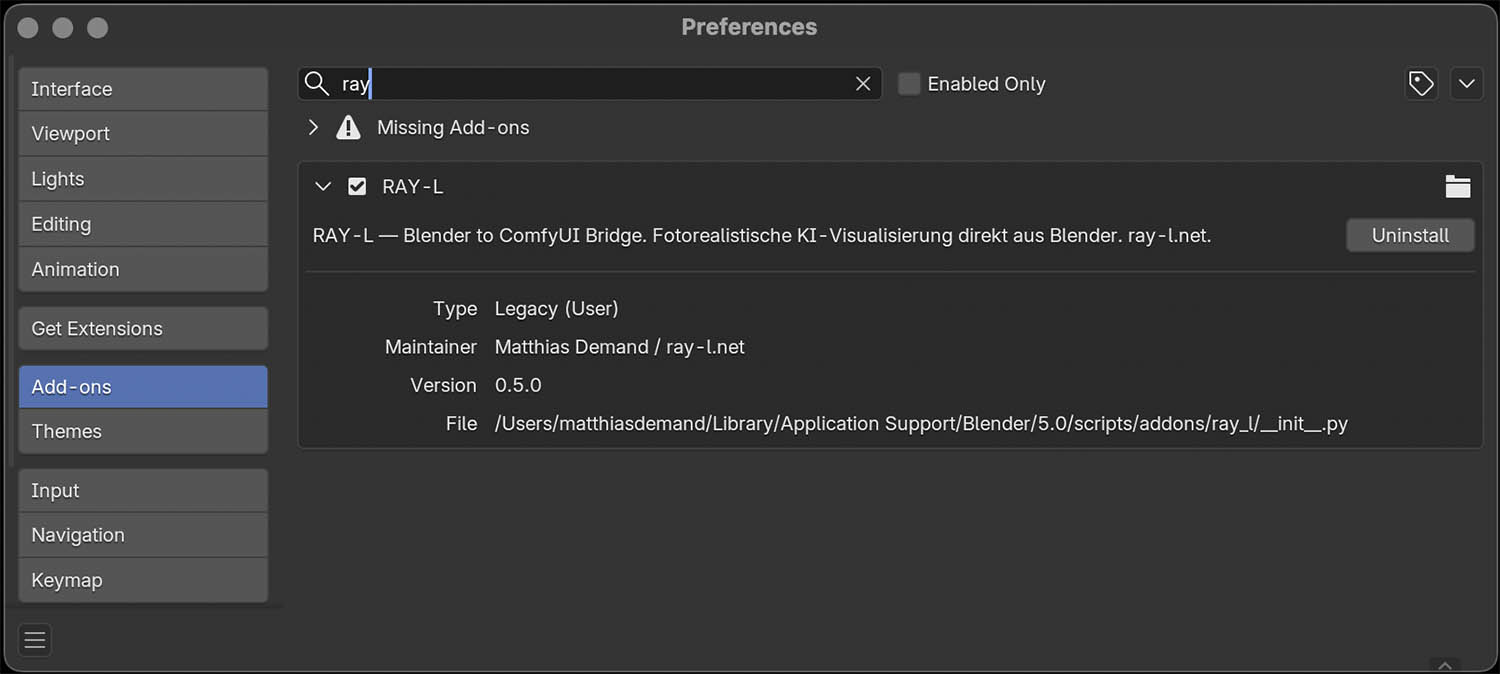Viewport: 1500px width, 674px height.
Task: Open the tag filter icon near top right
Action: [x=1421, y=83]
